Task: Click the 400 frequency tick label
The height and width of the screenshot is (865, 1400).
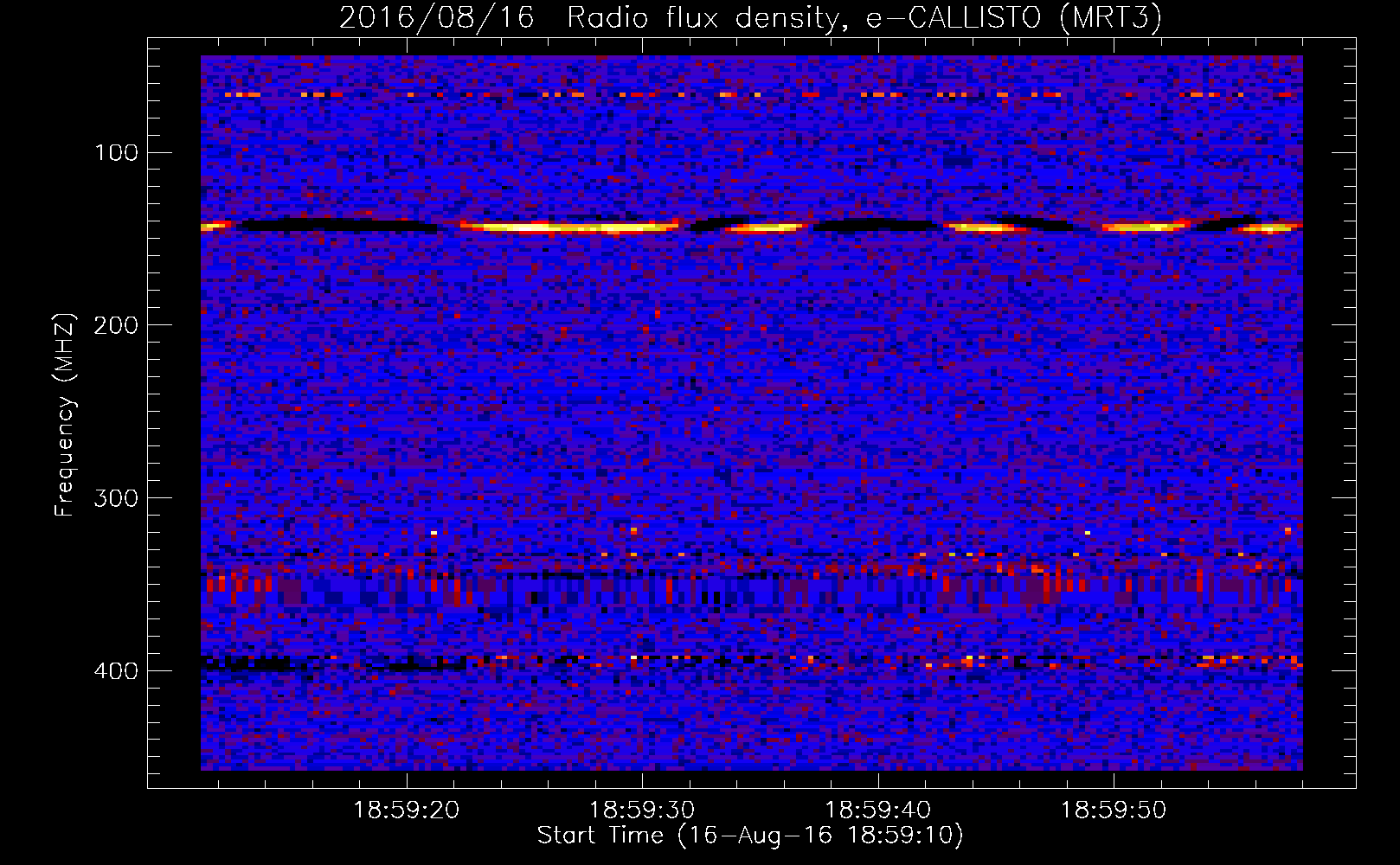Action: [116, 672]
